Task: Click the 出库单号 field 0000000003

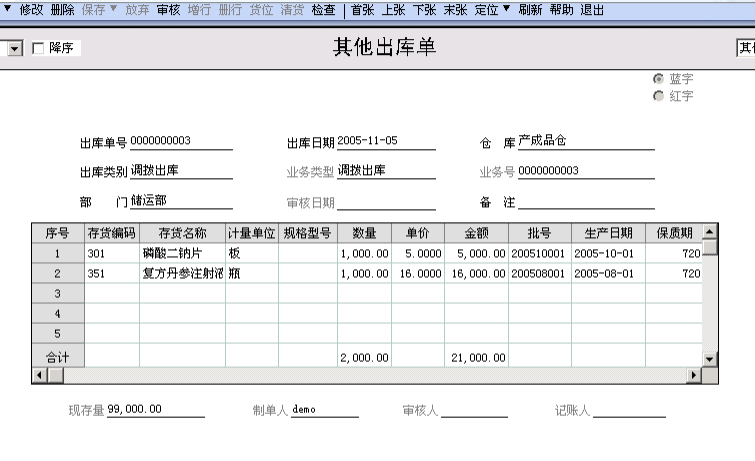Action: [181, 141]
